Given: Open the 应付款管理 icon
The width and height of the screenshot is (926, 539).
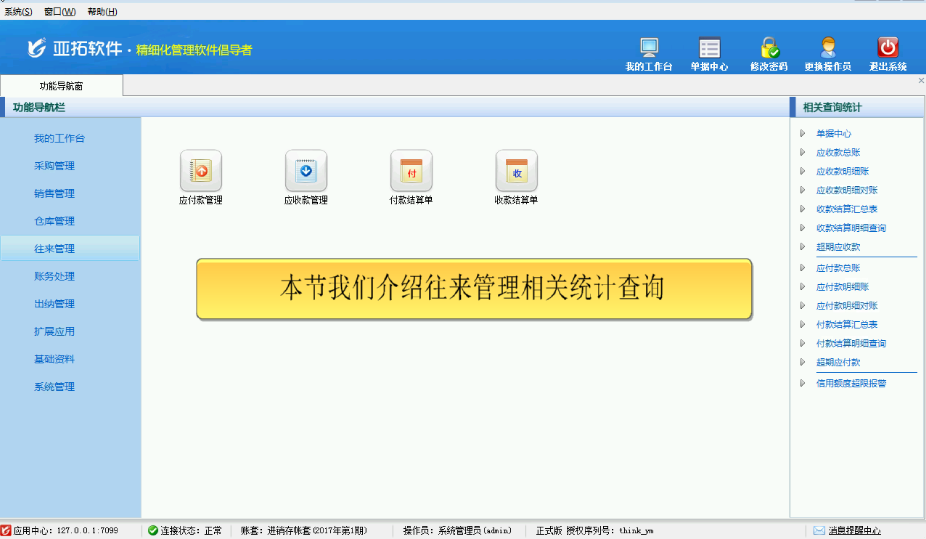Looking at the screenshot, I should click(x=200, y=171).
